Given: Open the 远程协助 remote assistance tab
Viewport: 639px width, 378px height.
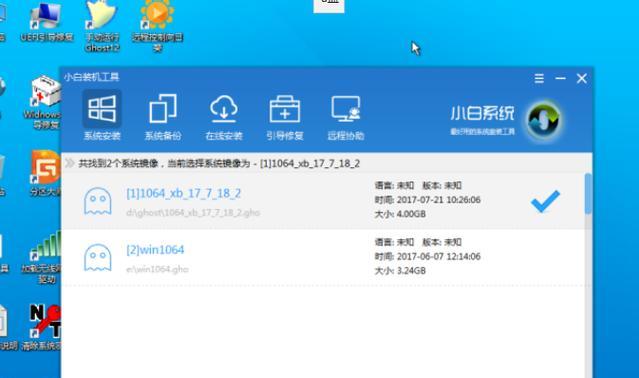Looking at the screenshot, I should coord(346,117).
